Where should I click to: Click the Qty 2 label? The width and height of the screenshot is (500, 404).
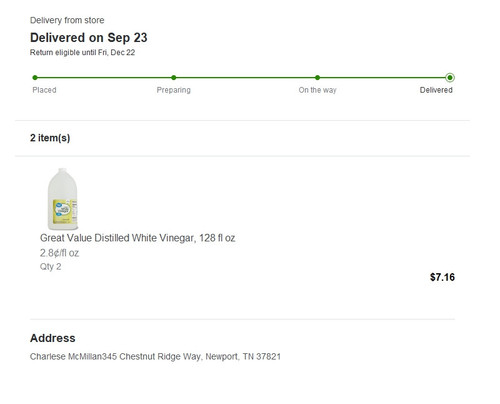[x=50, y=267]
